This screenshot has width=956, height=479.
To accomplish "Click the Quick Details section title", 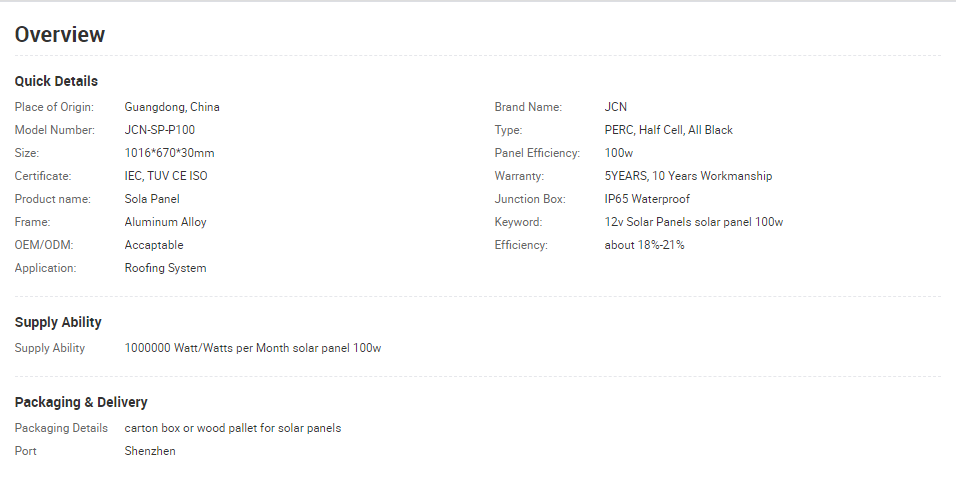I will [x=56, y=81].
